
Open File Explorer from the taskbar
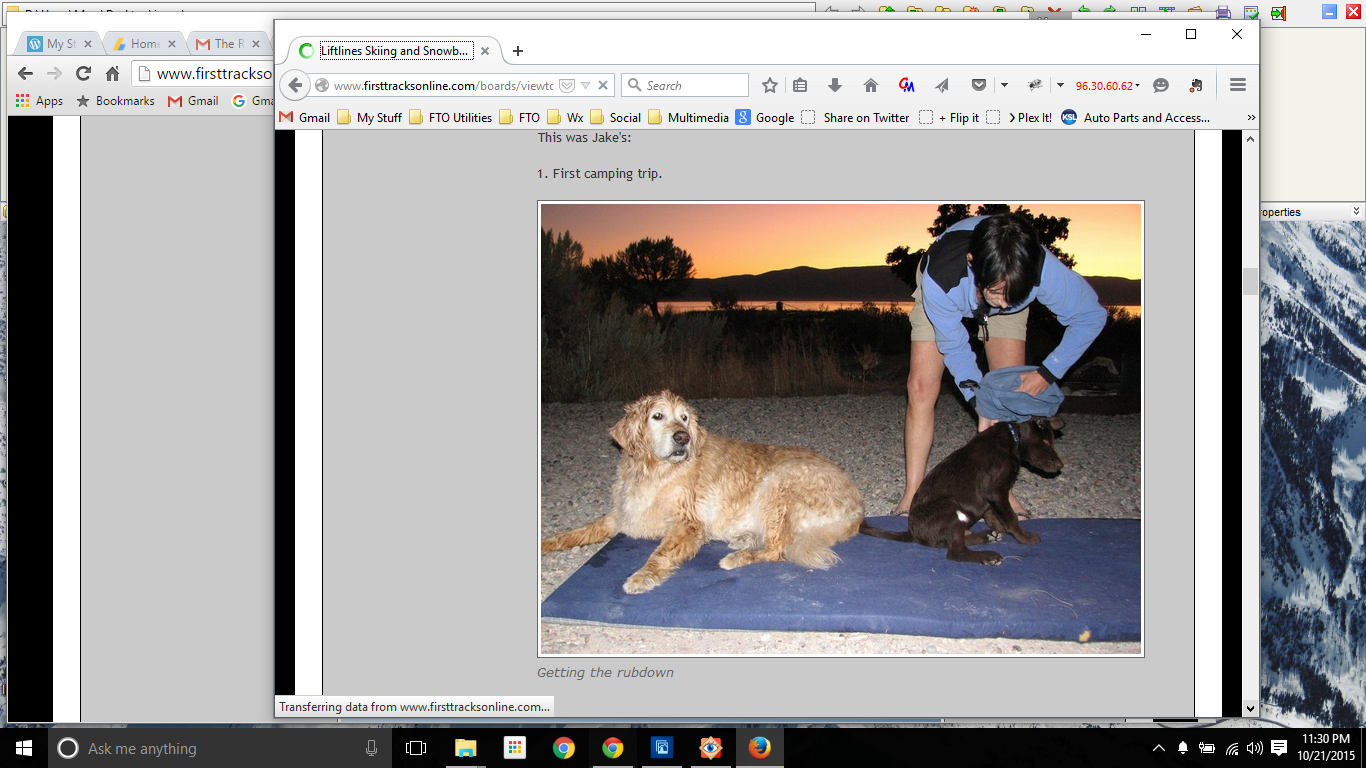466,748
